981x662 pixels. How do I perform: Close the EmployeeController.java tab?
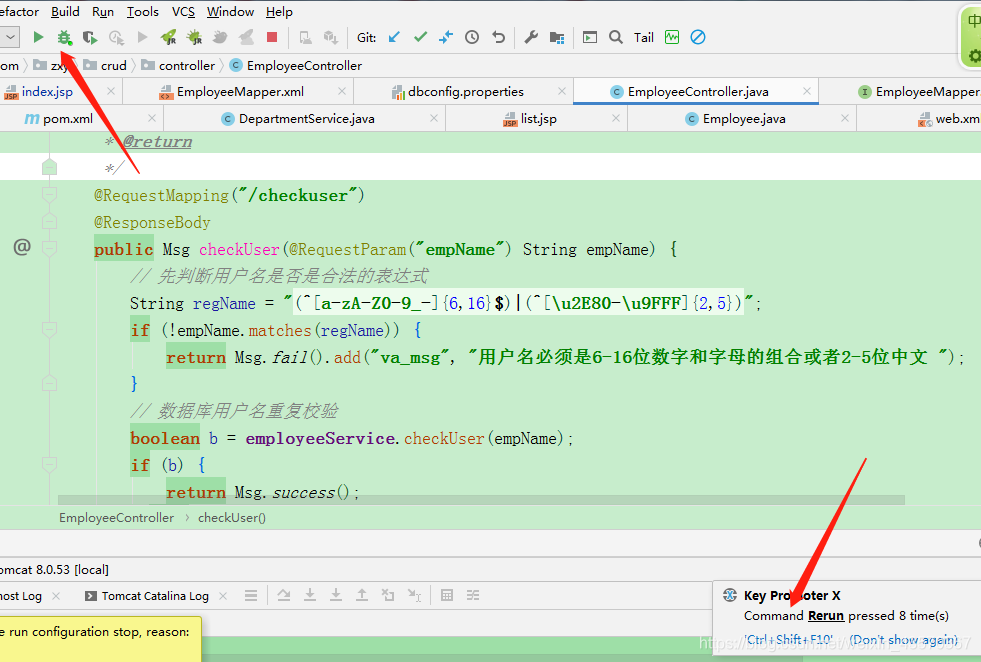(806, 91)
